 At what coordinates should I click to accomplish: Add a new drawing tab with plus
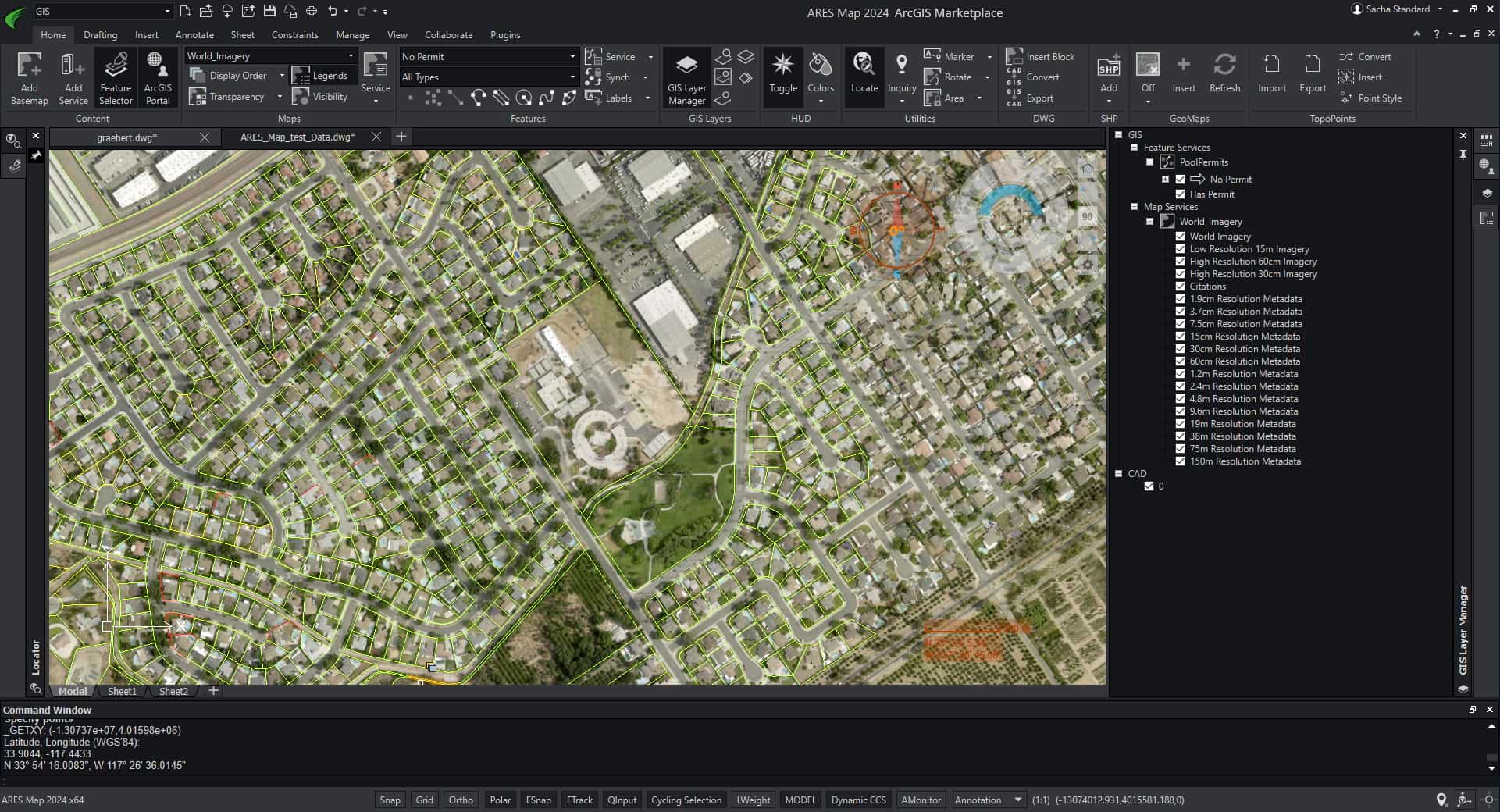[401, 137]
